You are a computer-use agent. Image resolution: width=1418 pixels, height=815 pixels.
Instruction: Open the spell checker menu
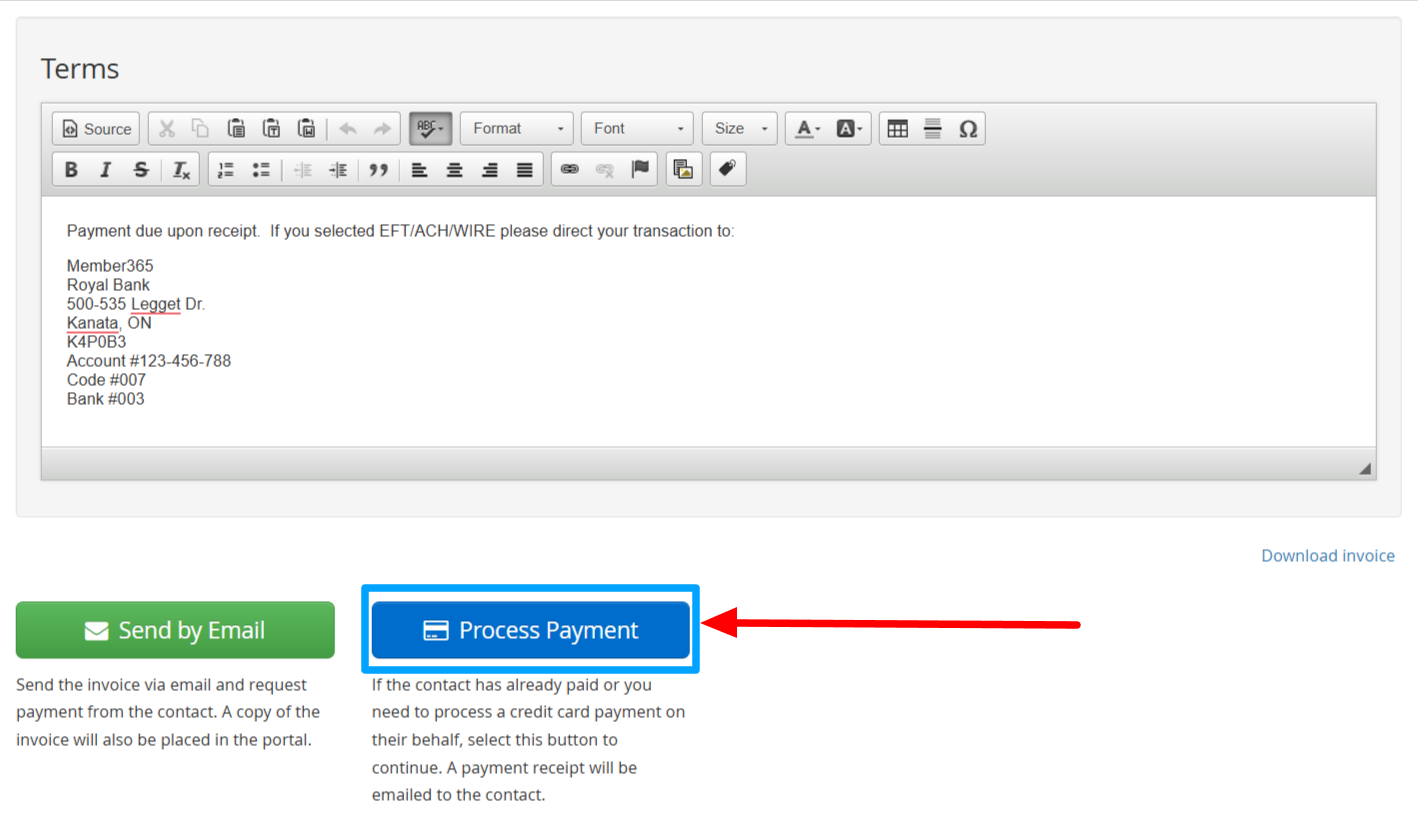pyautogui.click(x=431, y=129)
